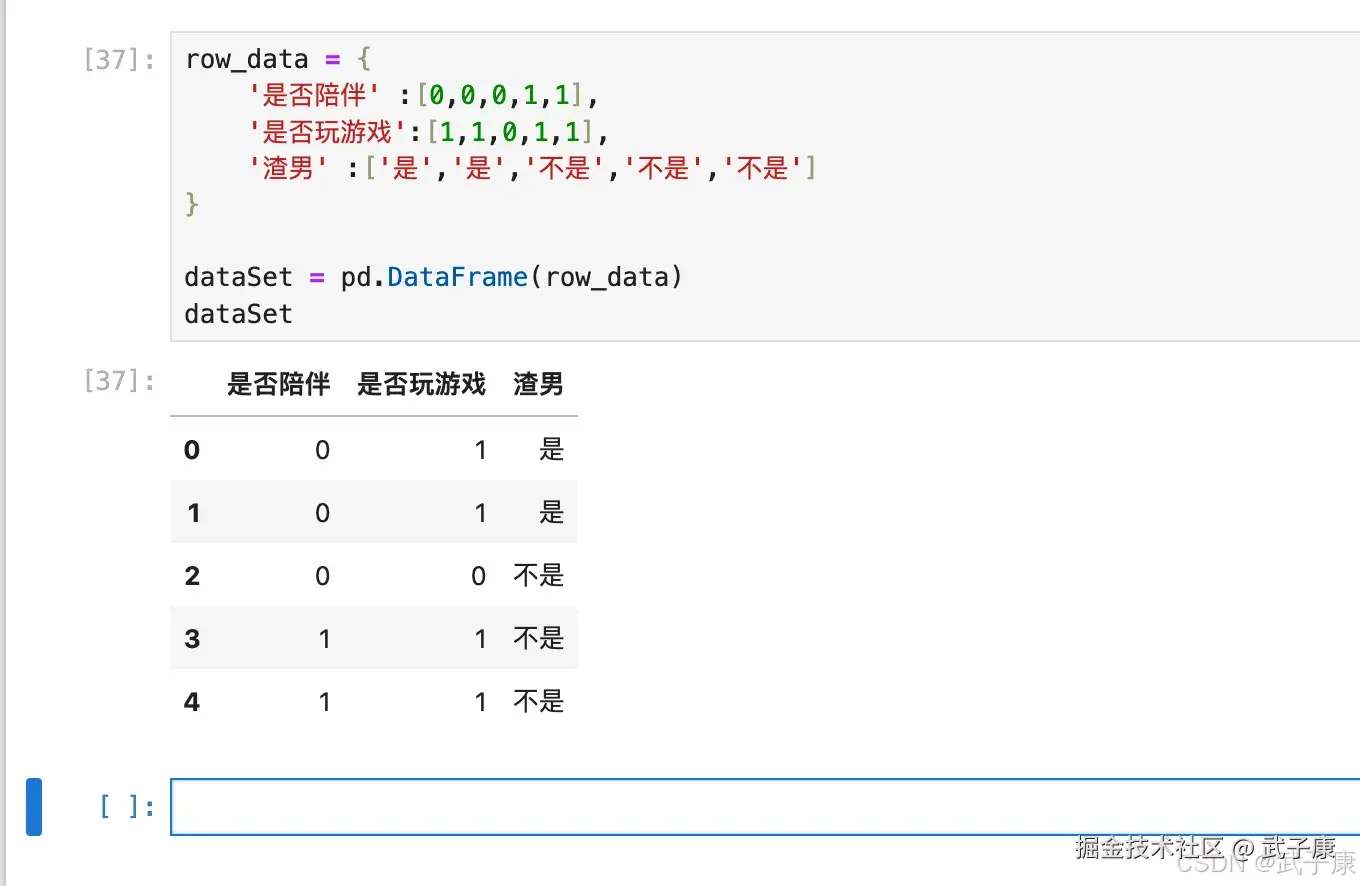Screen dimensions: 1360x886
Task: Select the 渣男 column header in output
Action: coord(538,385)
